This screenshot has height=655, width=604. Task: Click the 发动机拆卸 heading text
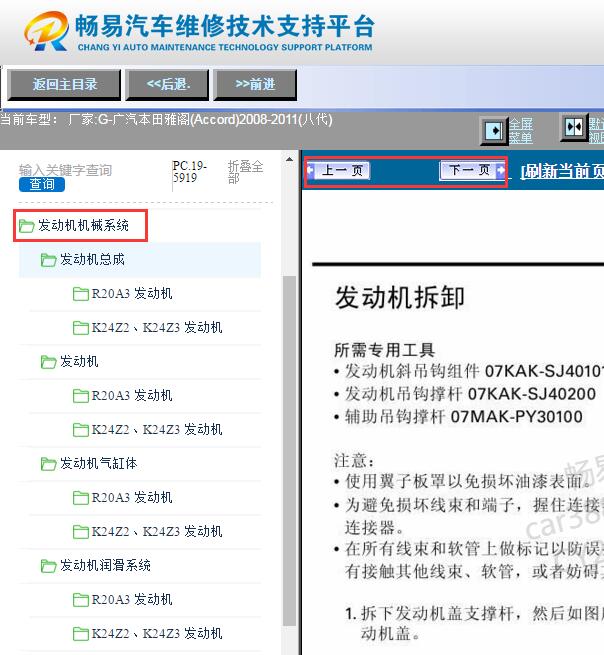point(399,298)
